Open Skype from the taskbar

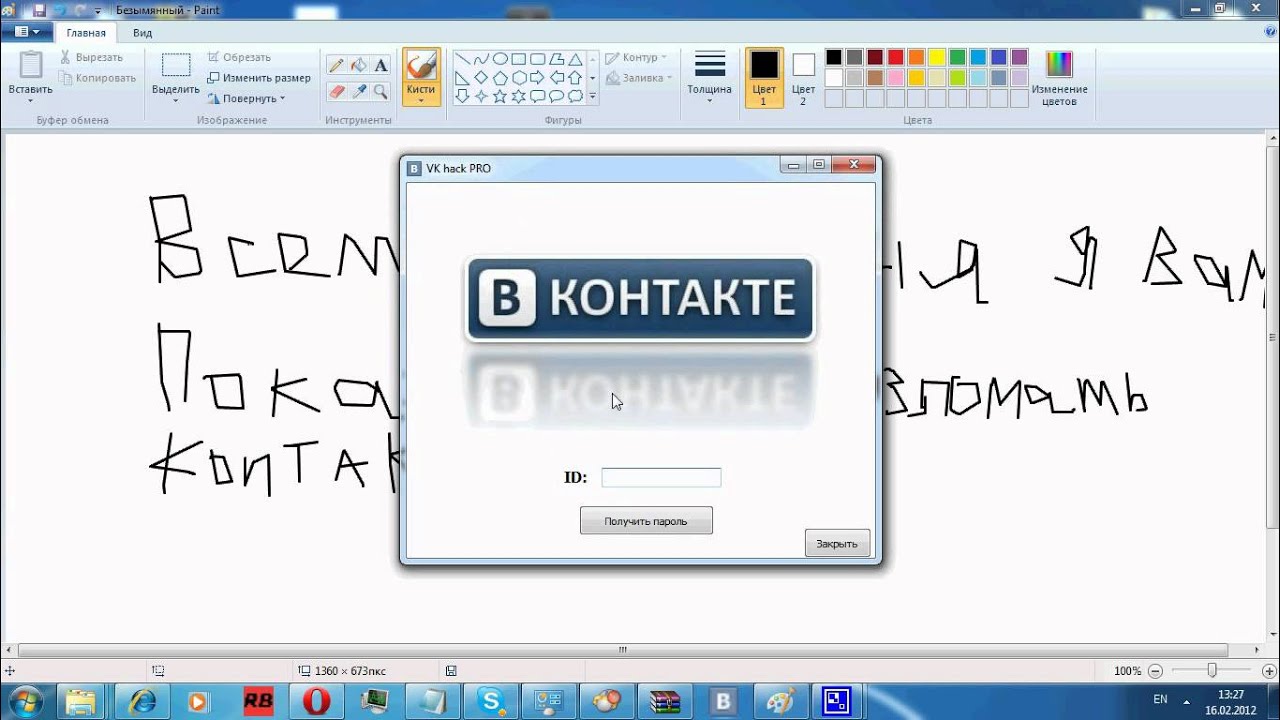(x=492, y=701)
